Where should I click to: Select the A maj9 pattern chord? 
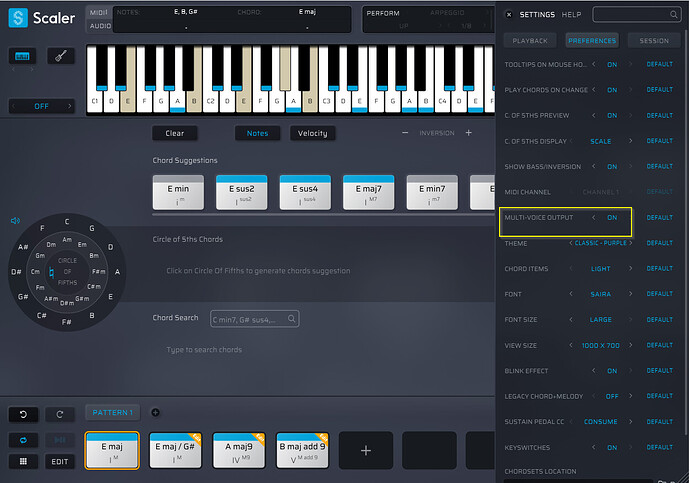pyautogui.click(x=239, y=450)
